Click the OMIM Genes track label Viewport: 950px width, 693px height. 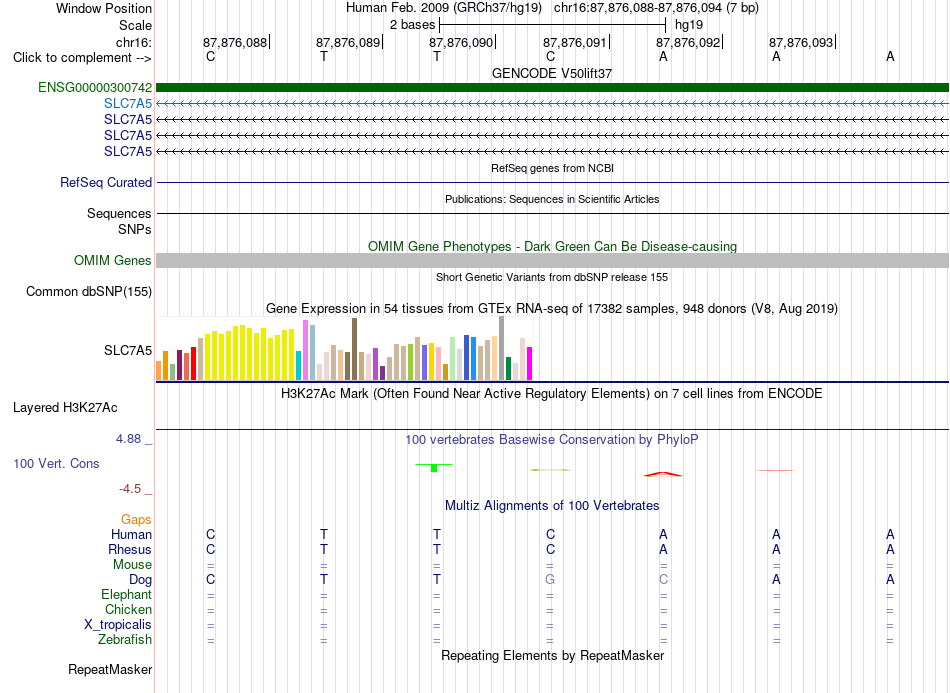113,260
